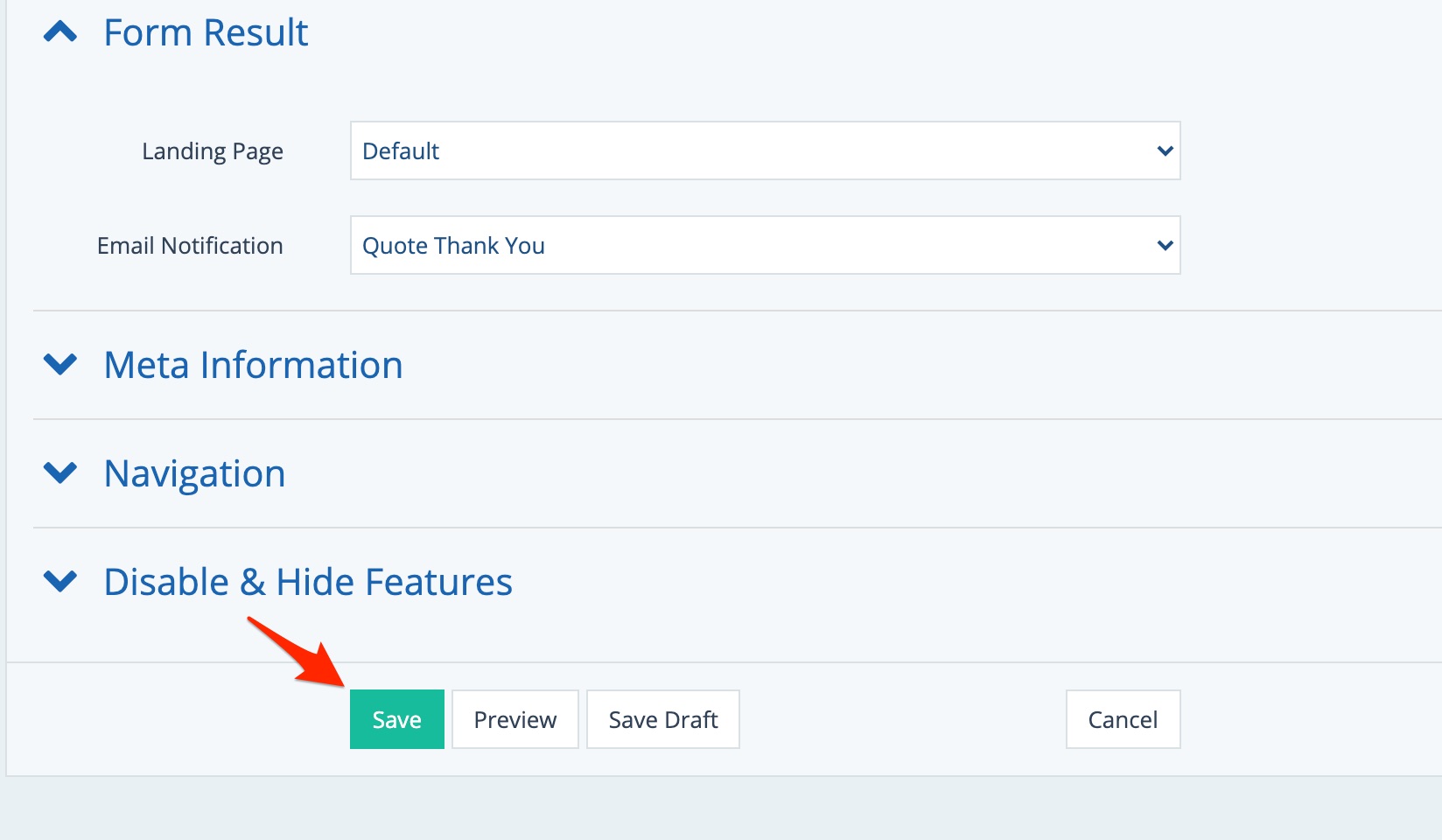This screenshot has width=1442, height=840.
Task: Click the Landing Page field label
Action: click(213, 151)
